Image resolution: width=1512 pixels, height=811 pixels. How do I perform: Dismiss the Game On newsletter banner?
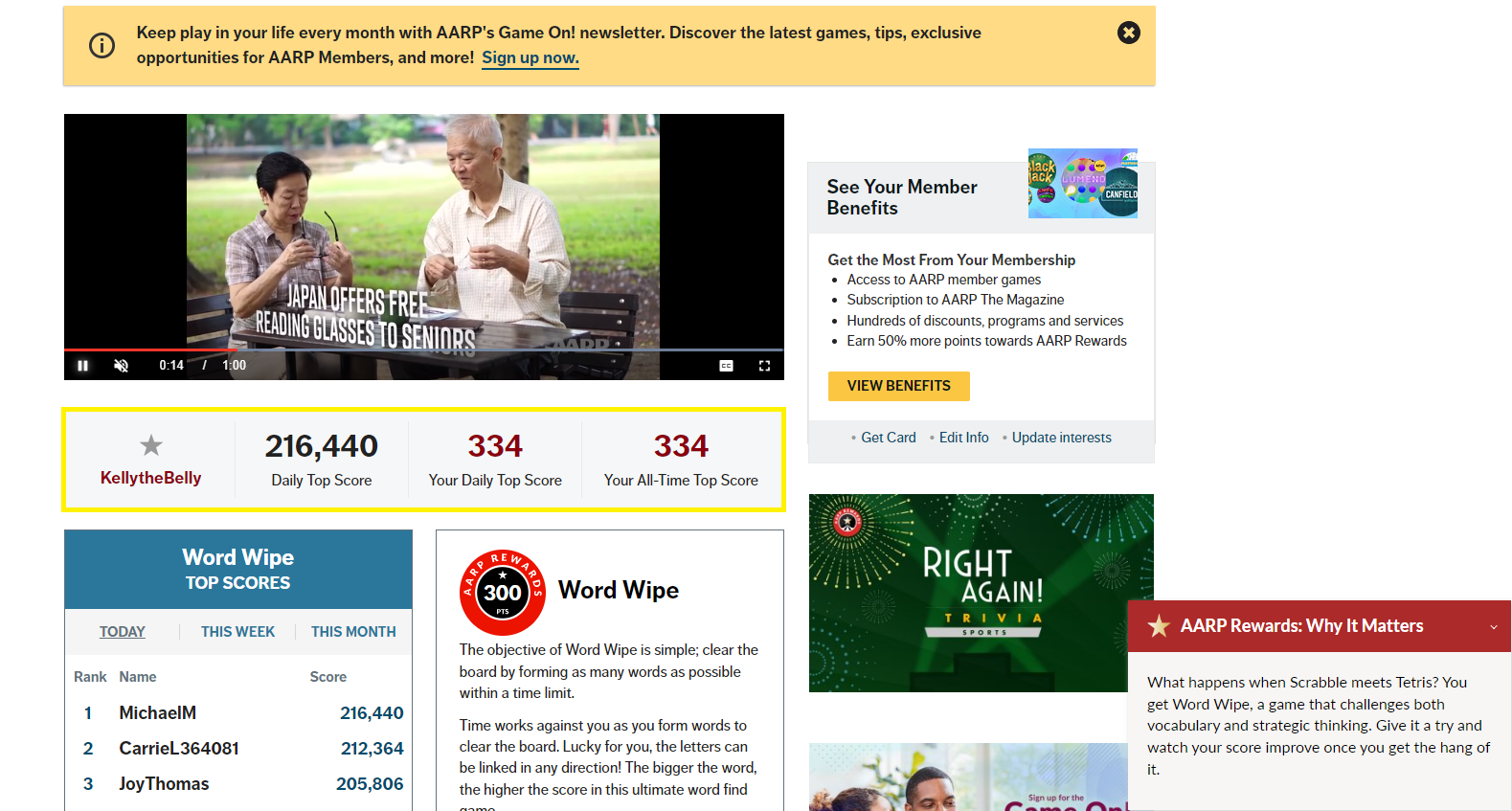tap(1129, 33)
